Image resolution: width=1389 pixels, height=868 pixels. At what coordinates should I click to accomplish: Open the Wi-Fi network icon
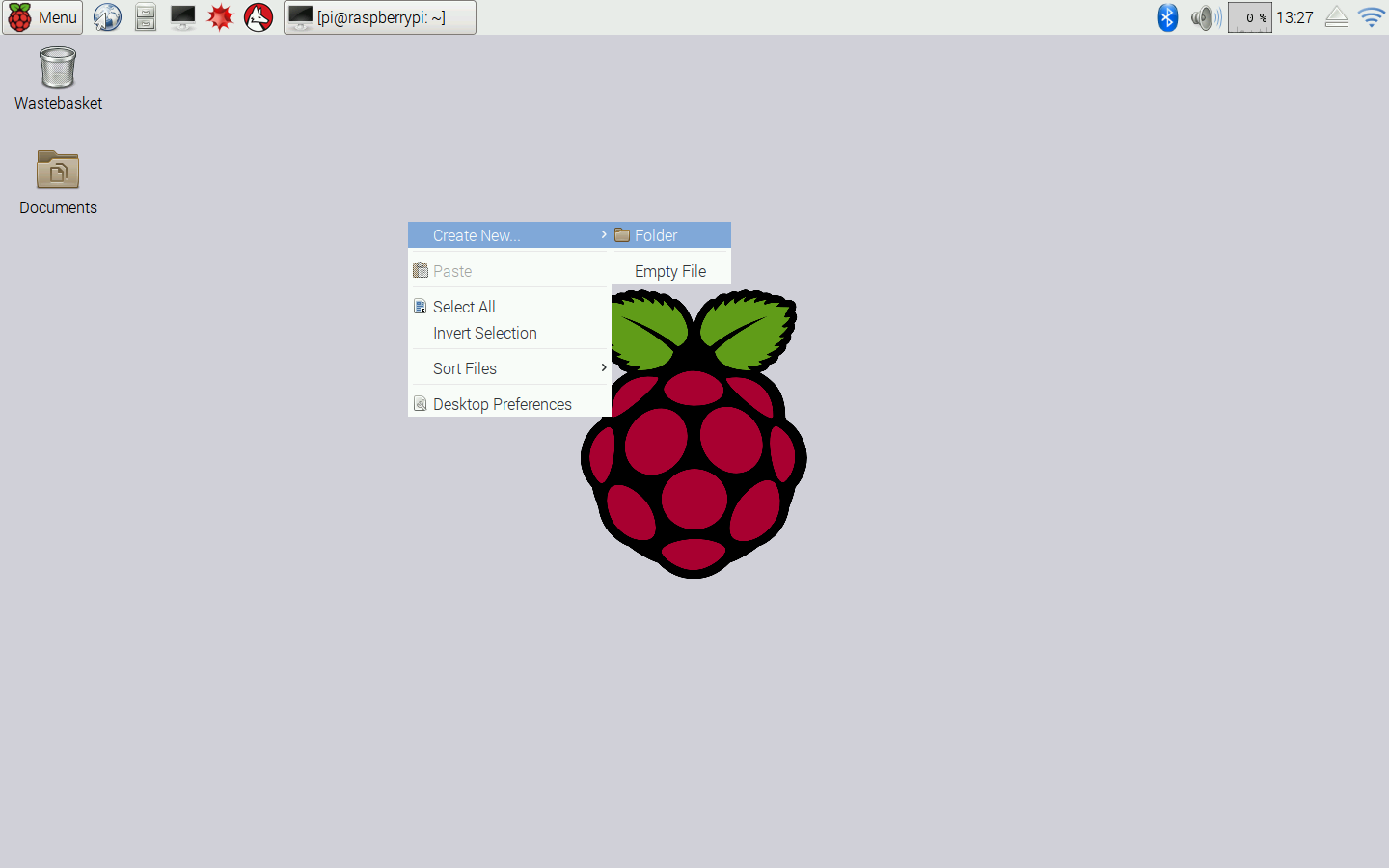pos(1372,17)
